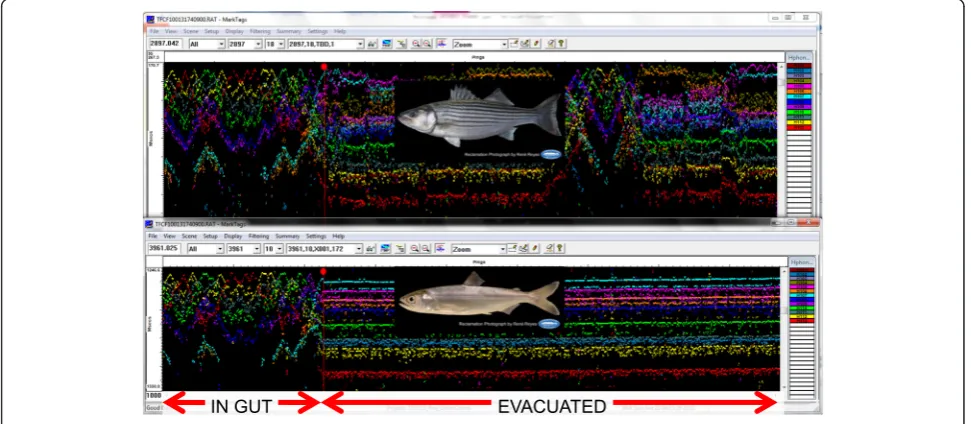This screenshot has height=424, width=971.
Task: Open View menu in lower window
Action: tap(170, 236)
